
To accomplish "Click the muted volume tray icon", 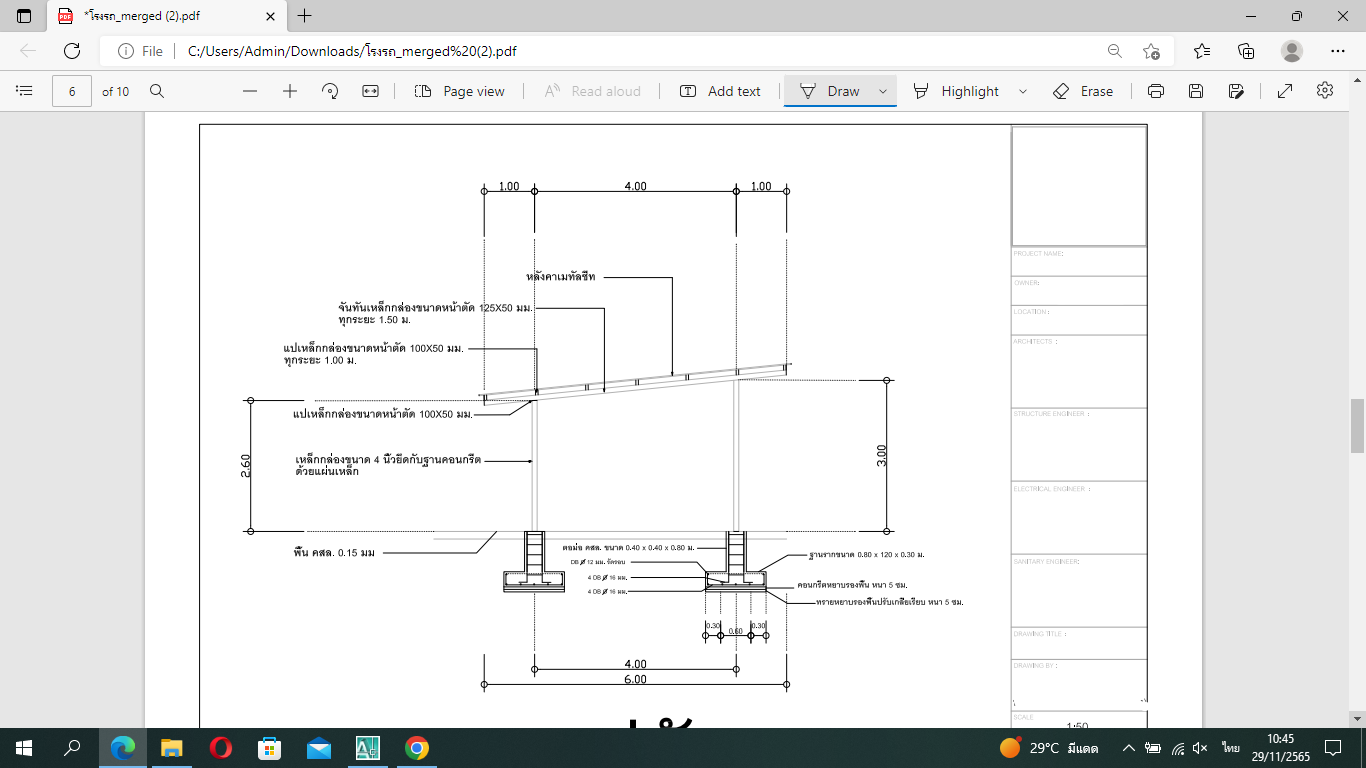I will point(1201,748).
